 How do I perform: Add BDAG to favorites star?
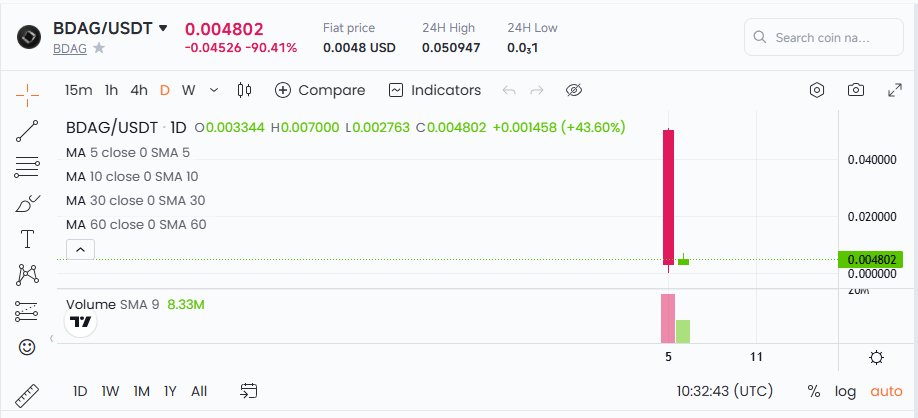99,48
